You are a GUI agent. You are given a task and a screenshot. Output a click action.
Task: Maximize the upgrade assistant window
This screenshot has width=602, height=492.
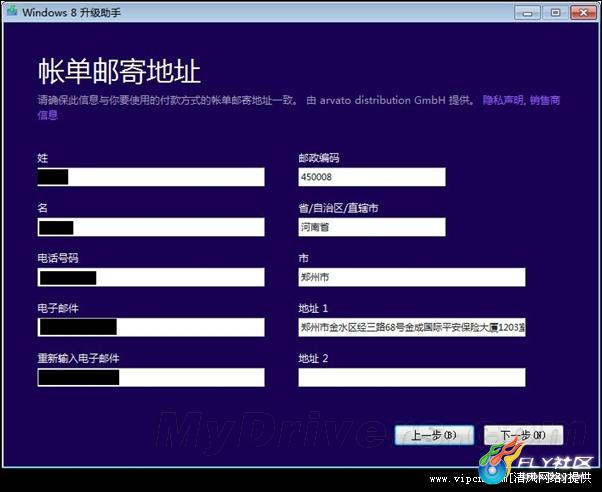pos(555,13)
